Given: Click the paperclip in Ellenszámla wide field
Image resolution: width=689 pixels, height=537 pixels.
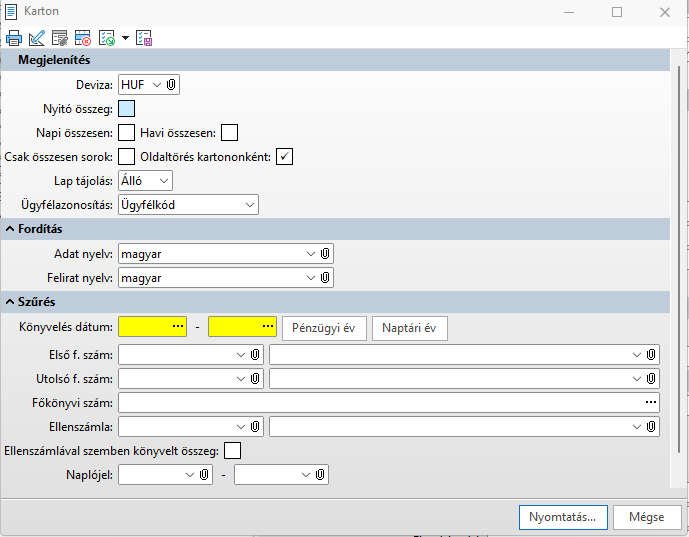Looking at the screenshot, I should click(x=651, y=426).
